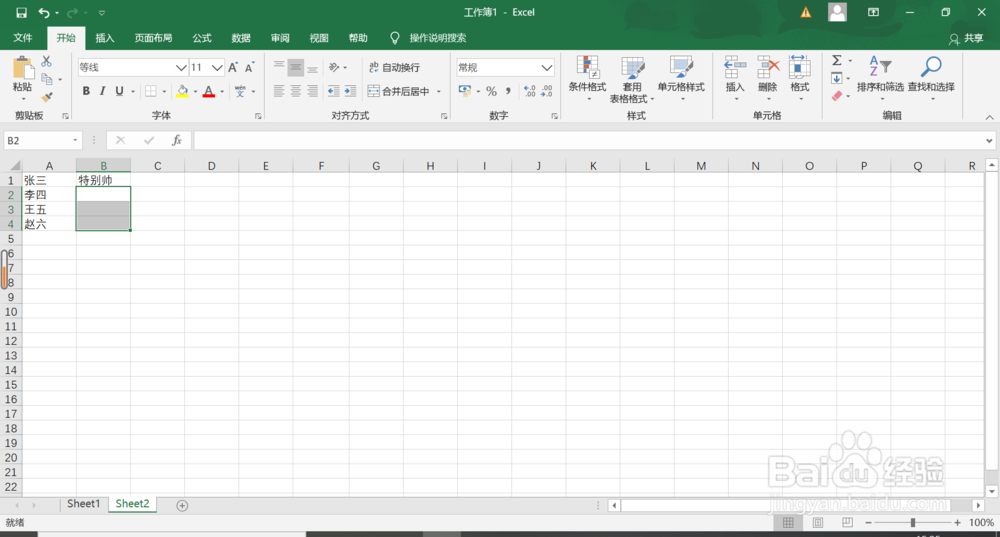Decrease font size with the small A
1000x537 pixels.
click(x=249, y=68)
